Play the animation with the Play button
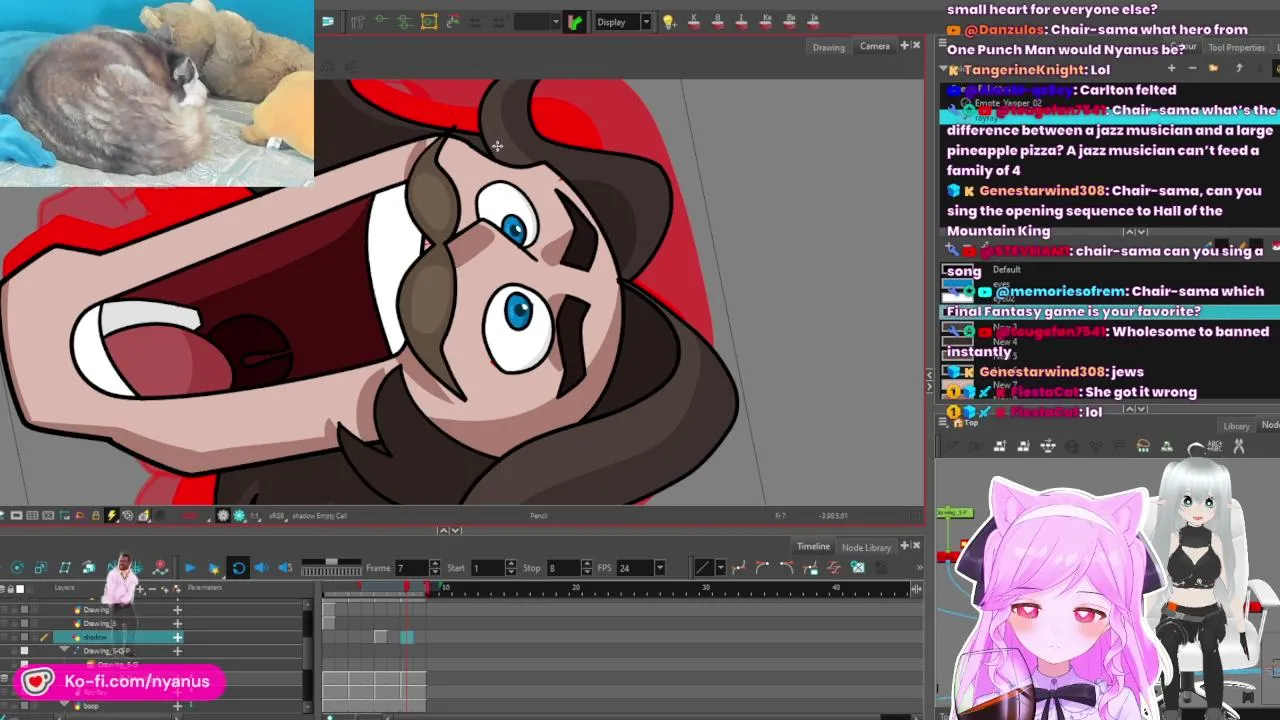The width and height of the screenshot is (1280, 720). pos(189,568)
